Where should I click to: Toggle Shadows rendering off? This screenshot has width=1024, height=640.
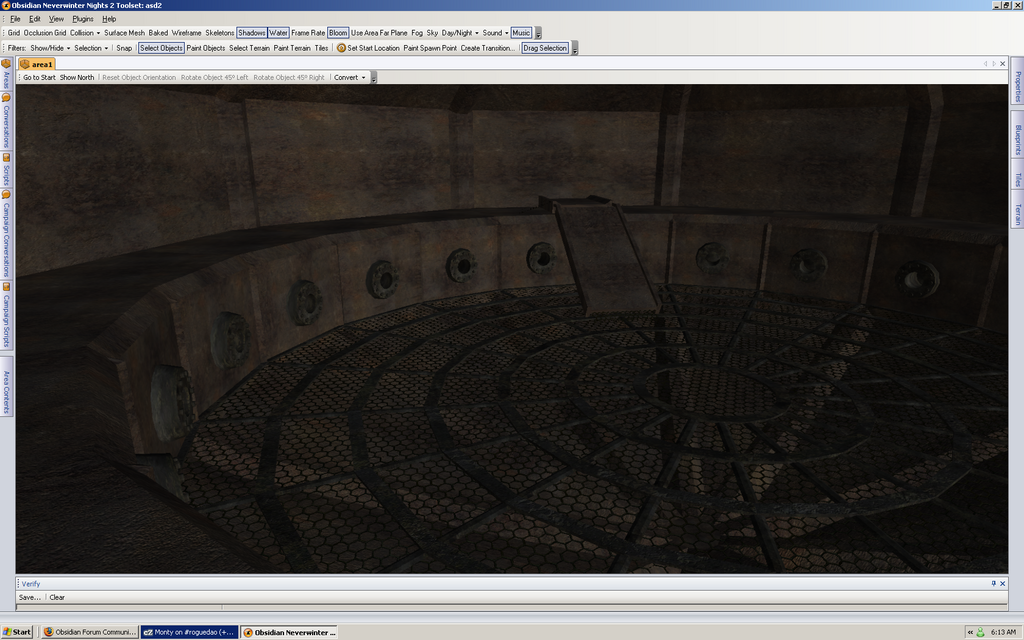click(x=252, y=33)
